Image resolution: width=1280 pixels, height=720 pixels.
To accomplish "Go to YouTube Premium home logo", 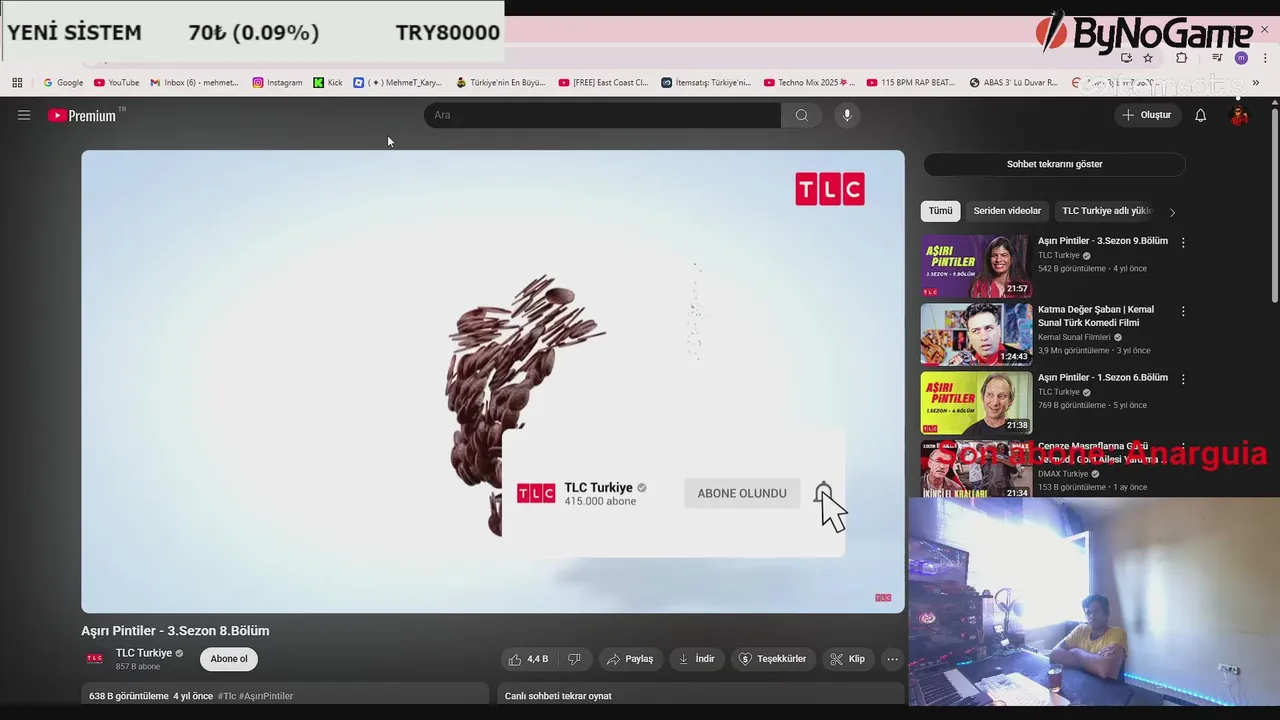I will 82,115.
